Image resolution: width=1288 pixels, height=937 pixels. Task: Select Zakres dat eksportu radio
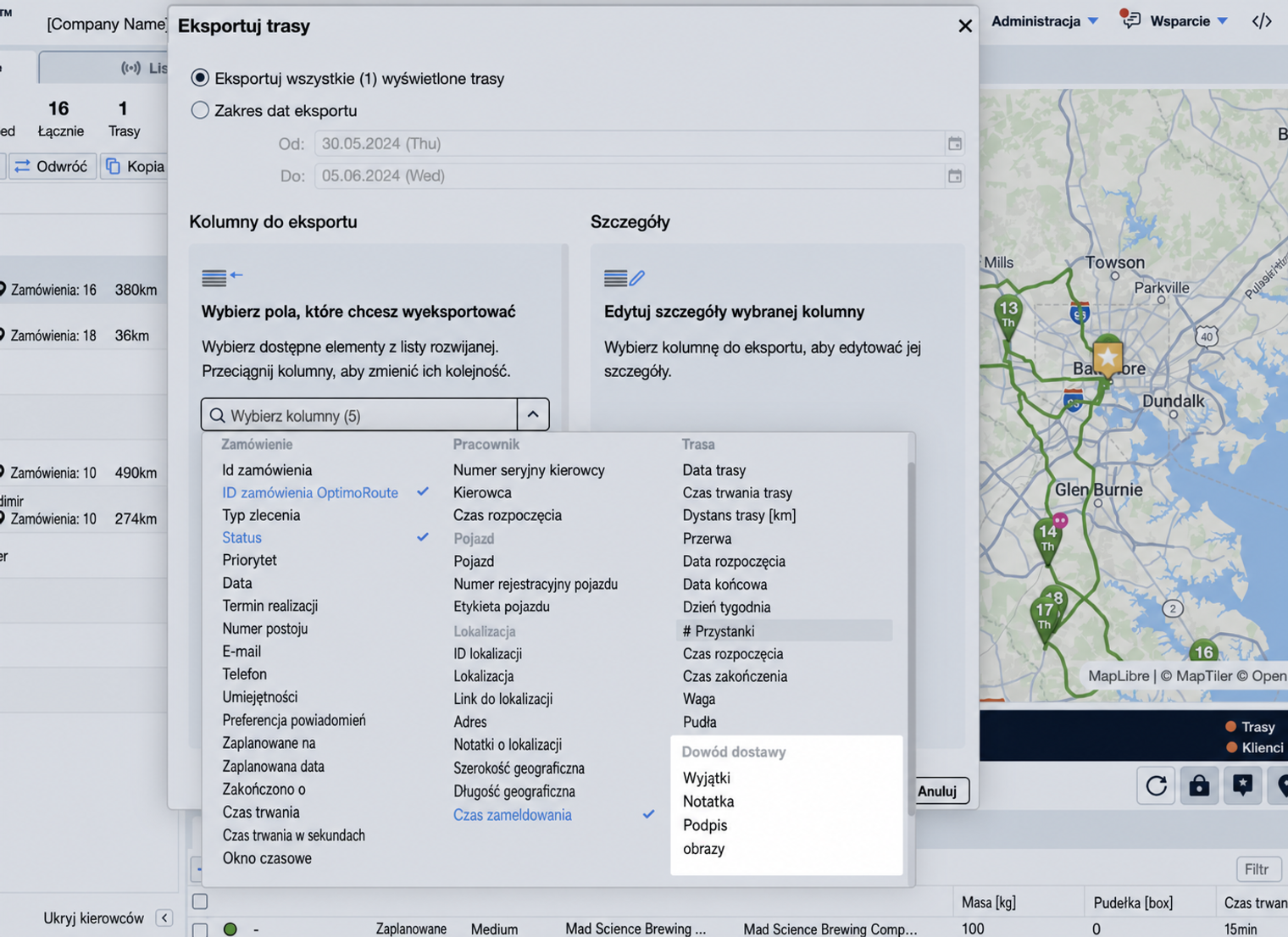[x=200, y=110]
